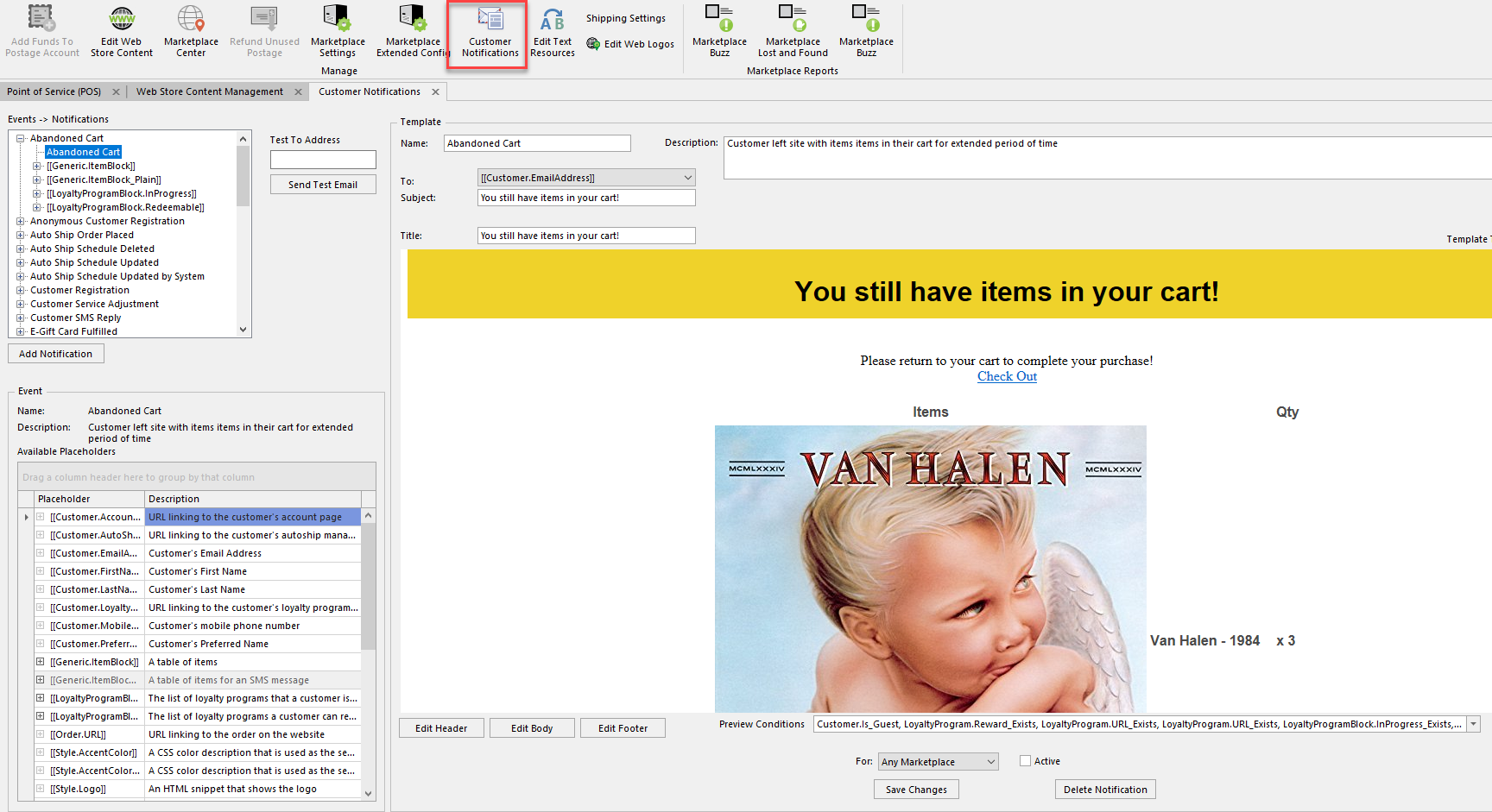
Task: Click Edit Header button
Action: tap(441, 728)
